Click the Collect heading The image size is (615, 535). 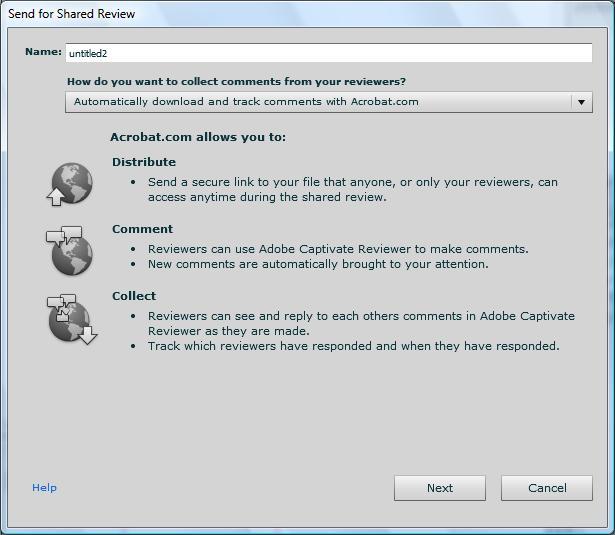pos(134,296)
